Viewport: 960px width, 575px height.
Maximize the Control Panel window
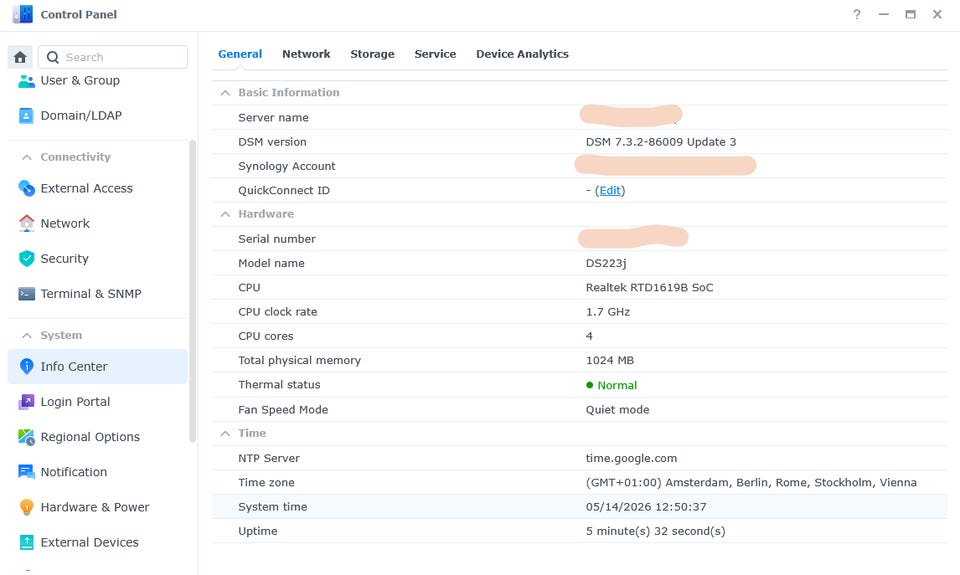click(x=910, y=14)
